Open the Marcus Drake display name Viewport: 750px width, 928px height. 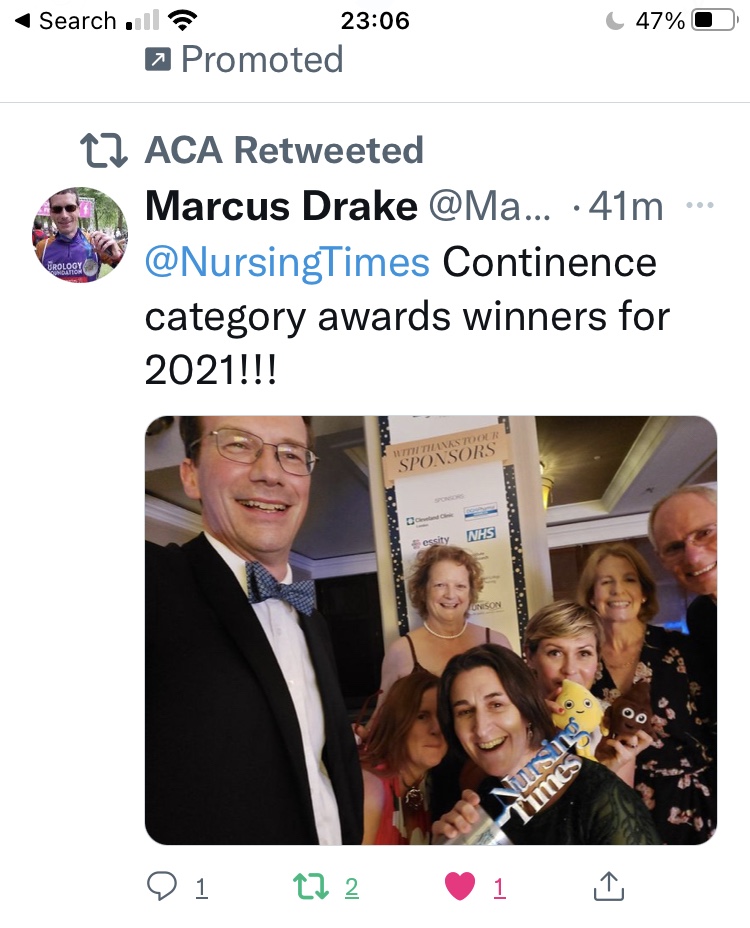pos(281,207)
